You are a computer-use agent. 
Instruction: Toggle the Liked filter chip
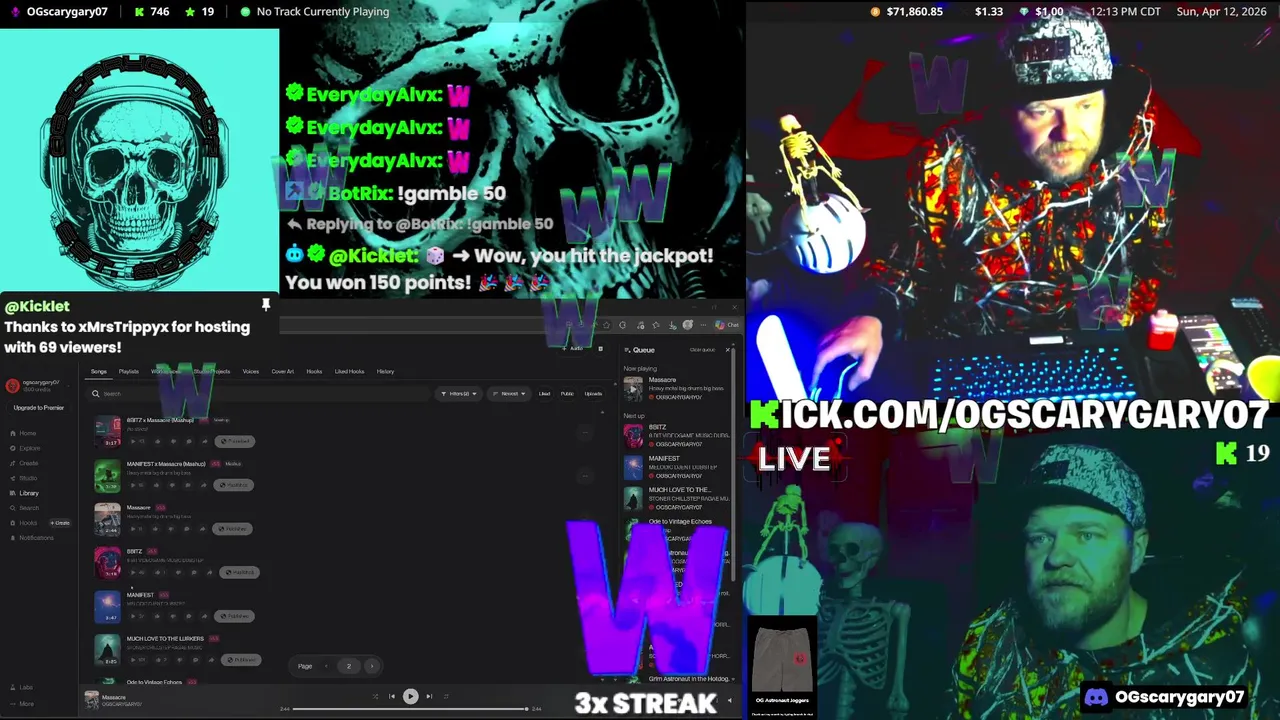544,393
